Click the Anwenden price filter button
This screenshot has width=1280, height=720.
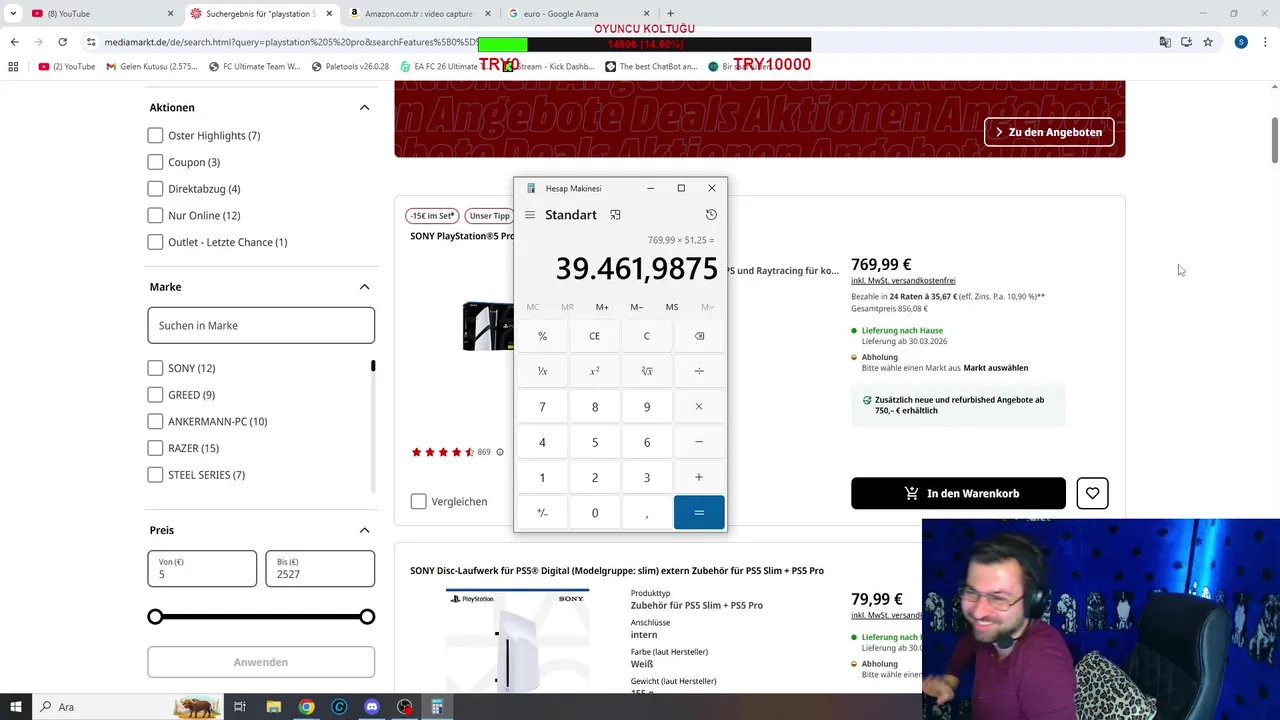[261, 662]
